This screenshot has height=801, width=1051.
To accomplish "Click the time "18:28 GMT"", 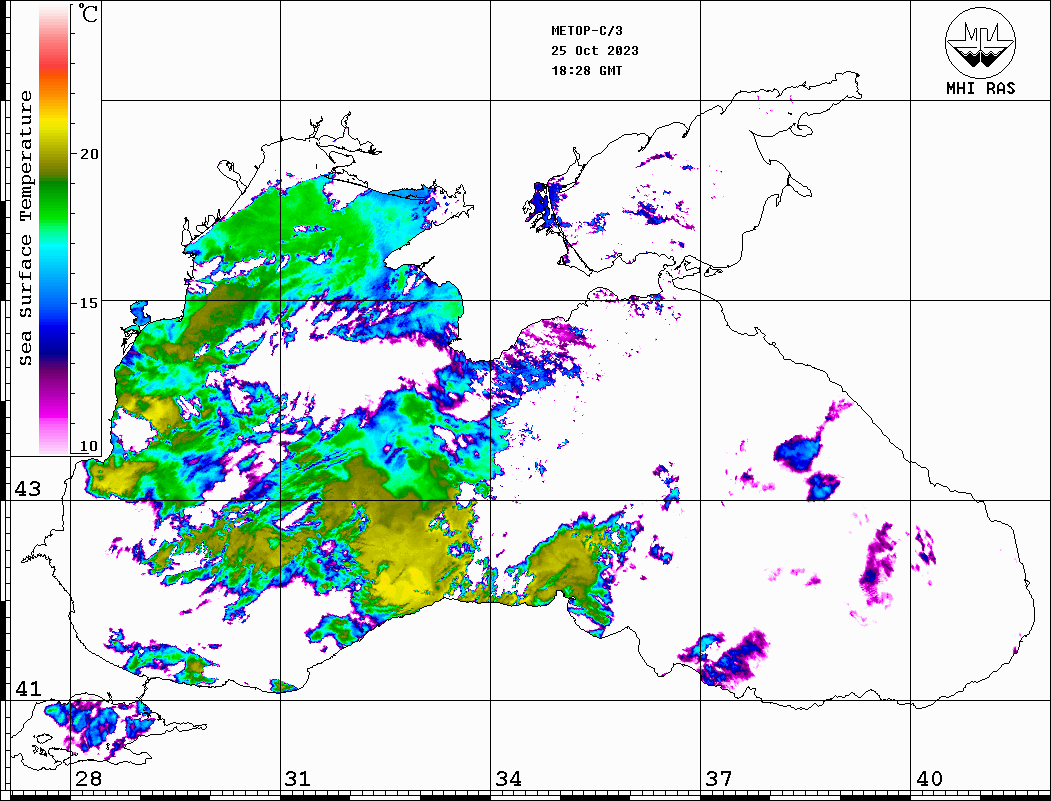I will click(x=587, y=70).
